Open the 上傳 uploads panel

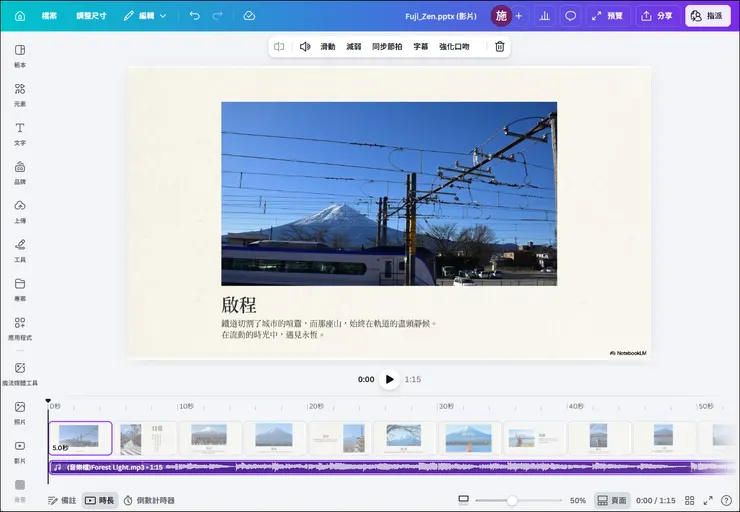[20, 212]
